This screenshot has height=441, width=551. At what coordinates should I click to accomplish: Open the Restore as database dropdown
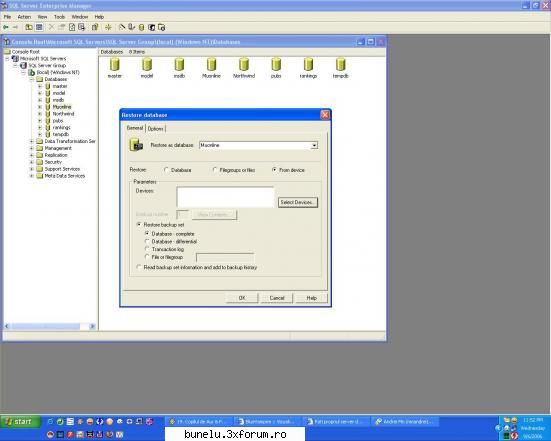(x=315, y=145)
